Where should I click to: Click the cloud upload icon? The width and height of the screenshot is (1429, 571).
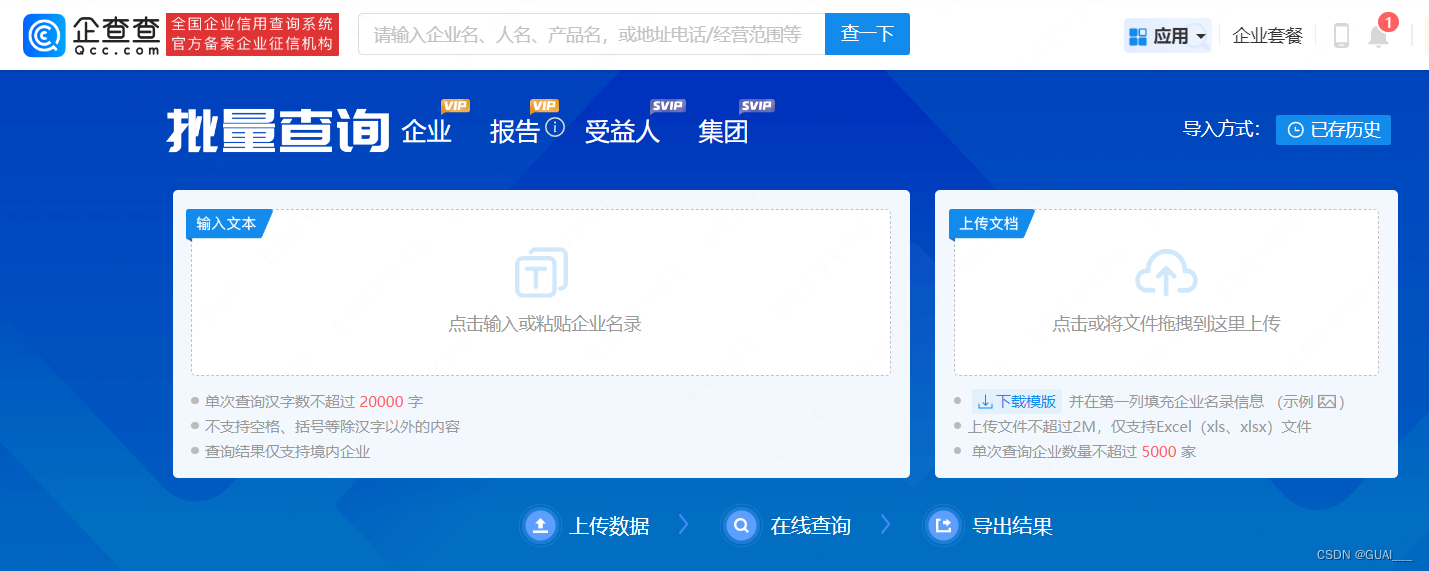point(1166,272)
